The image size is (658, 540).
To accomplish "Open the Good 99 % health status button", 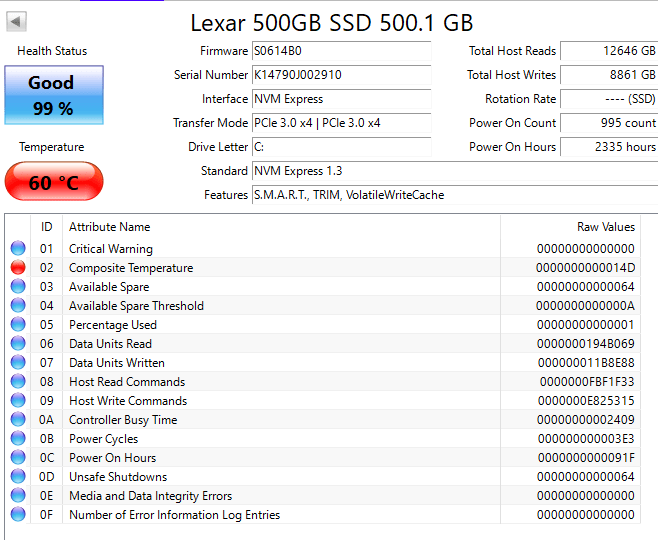I will coord(54,95).
